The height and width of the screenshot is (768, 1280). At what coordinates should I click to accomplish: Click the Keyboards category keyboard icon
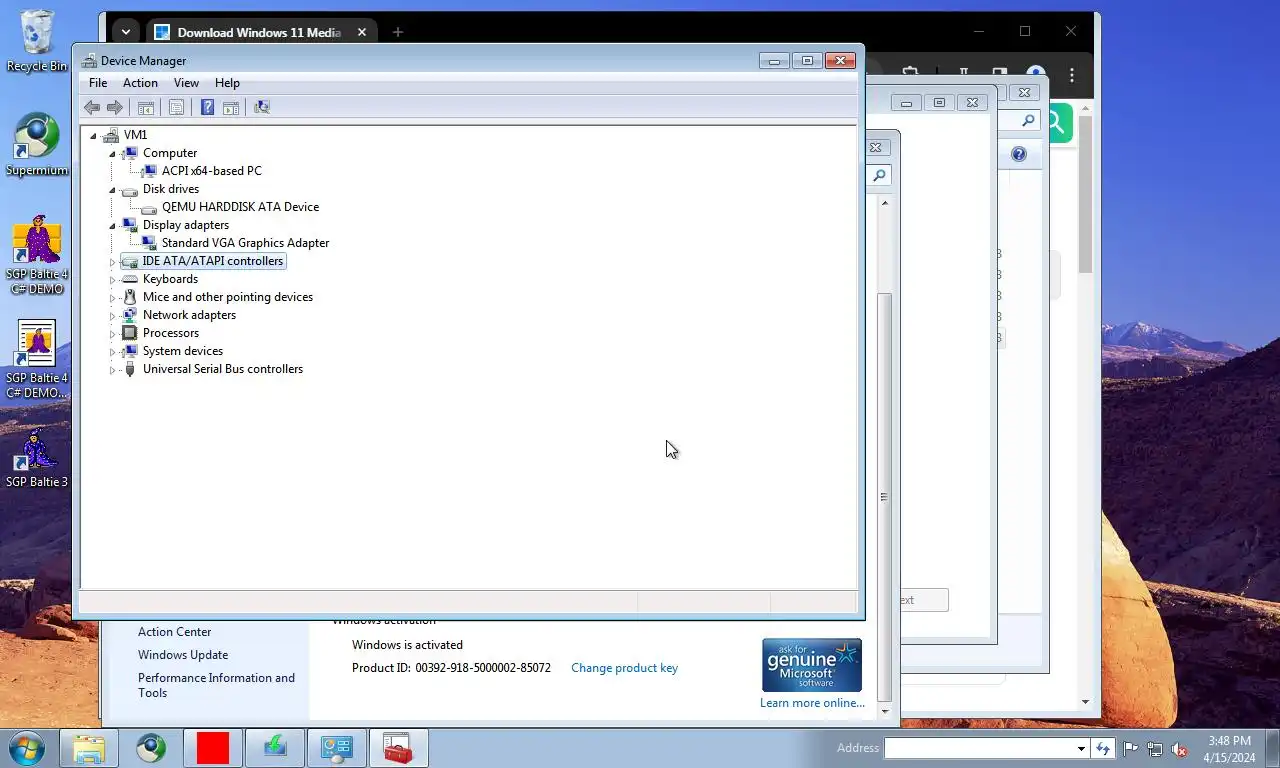pos(129,279)
